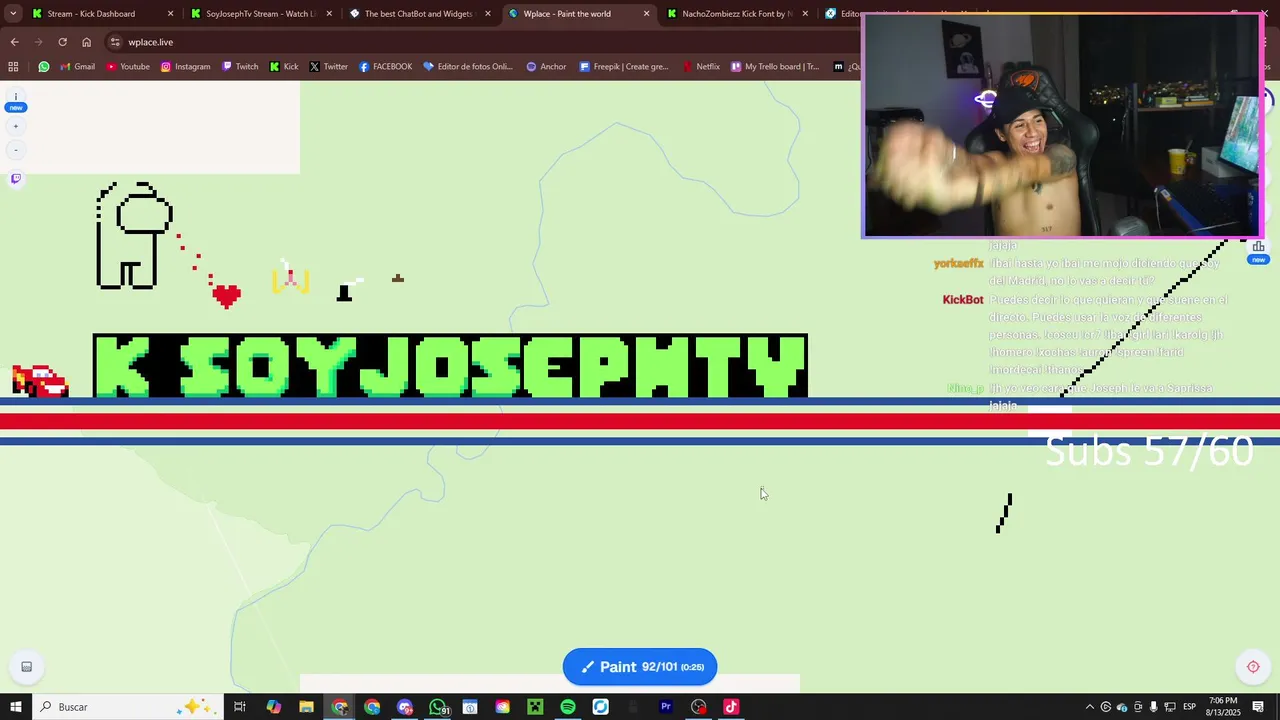This screenshot has width=1280, height=720.
Task: Open the Twitch bookmark
Action: (240, 67)
